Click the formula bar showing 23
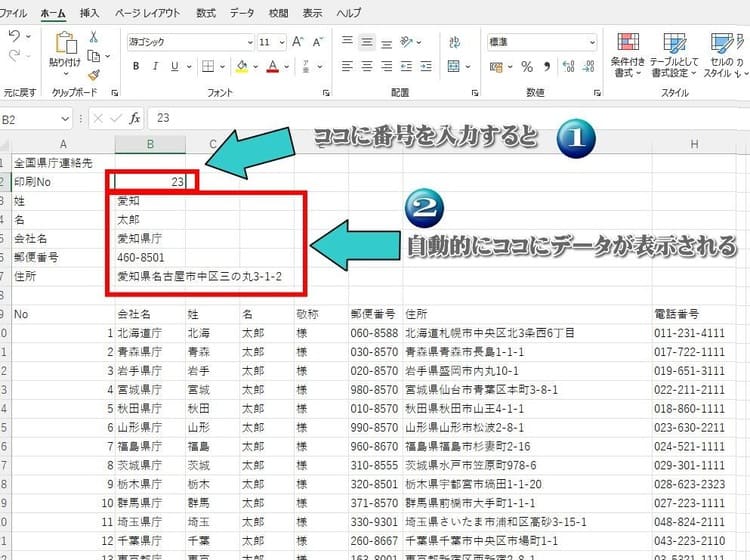750x560 pixels. (x=449, y=118)
